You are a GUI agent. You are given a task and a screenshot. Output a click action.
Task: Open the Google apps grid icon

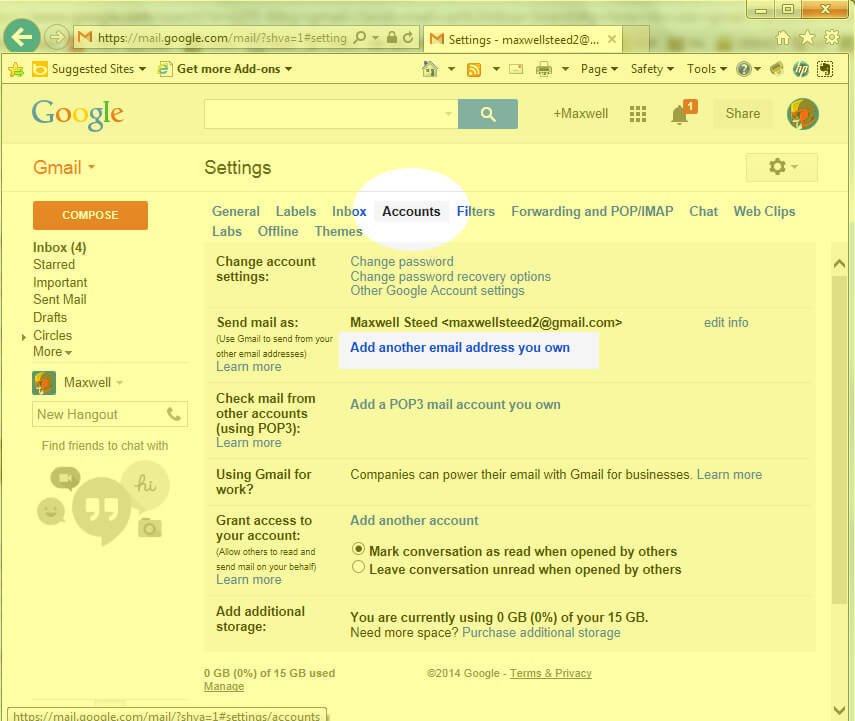click(x=637, y=114)
